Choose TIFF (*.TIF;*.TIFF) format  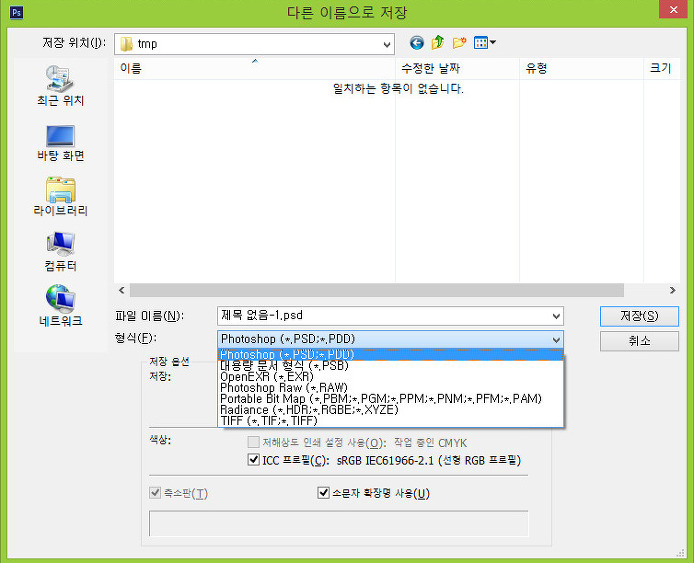pyautogui.click(x=390, y=421)
